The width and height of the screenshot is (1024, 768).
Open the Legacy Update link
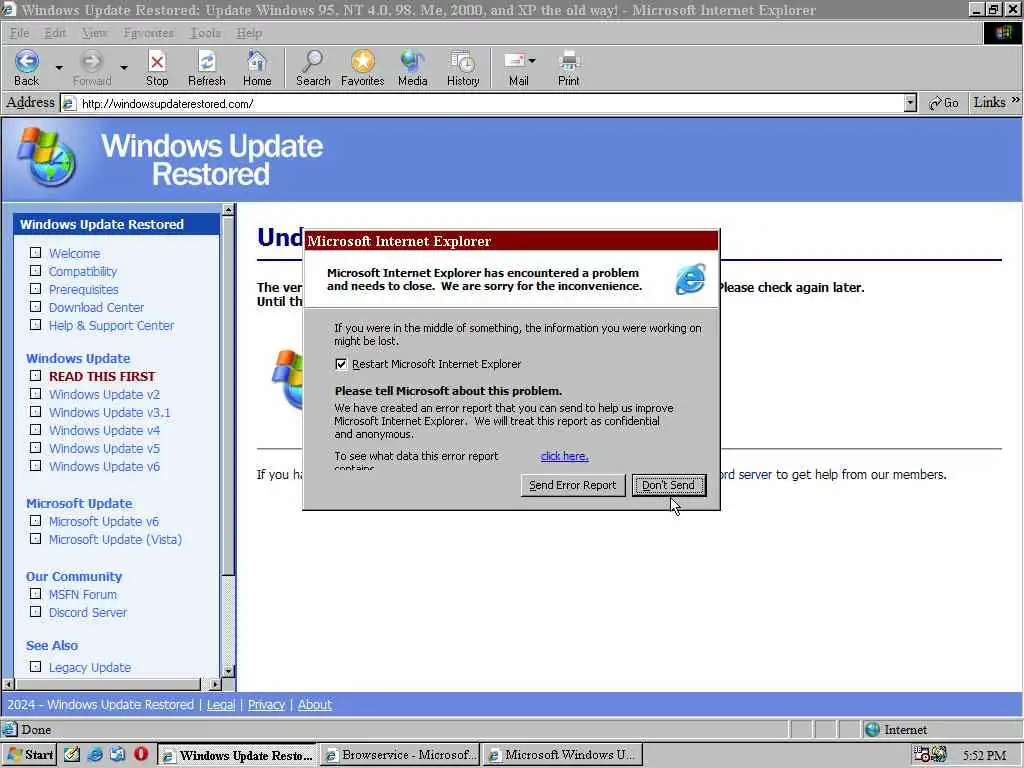point(90,667)
